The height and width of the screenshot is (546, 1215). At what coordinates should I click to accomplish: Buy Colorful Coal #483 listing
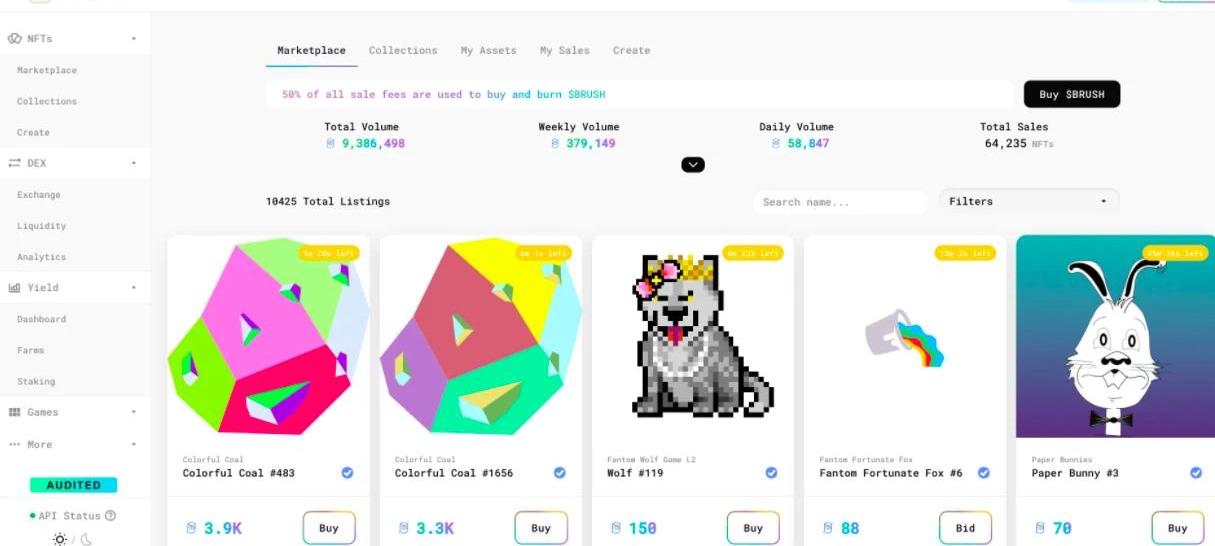pos(329,528)
